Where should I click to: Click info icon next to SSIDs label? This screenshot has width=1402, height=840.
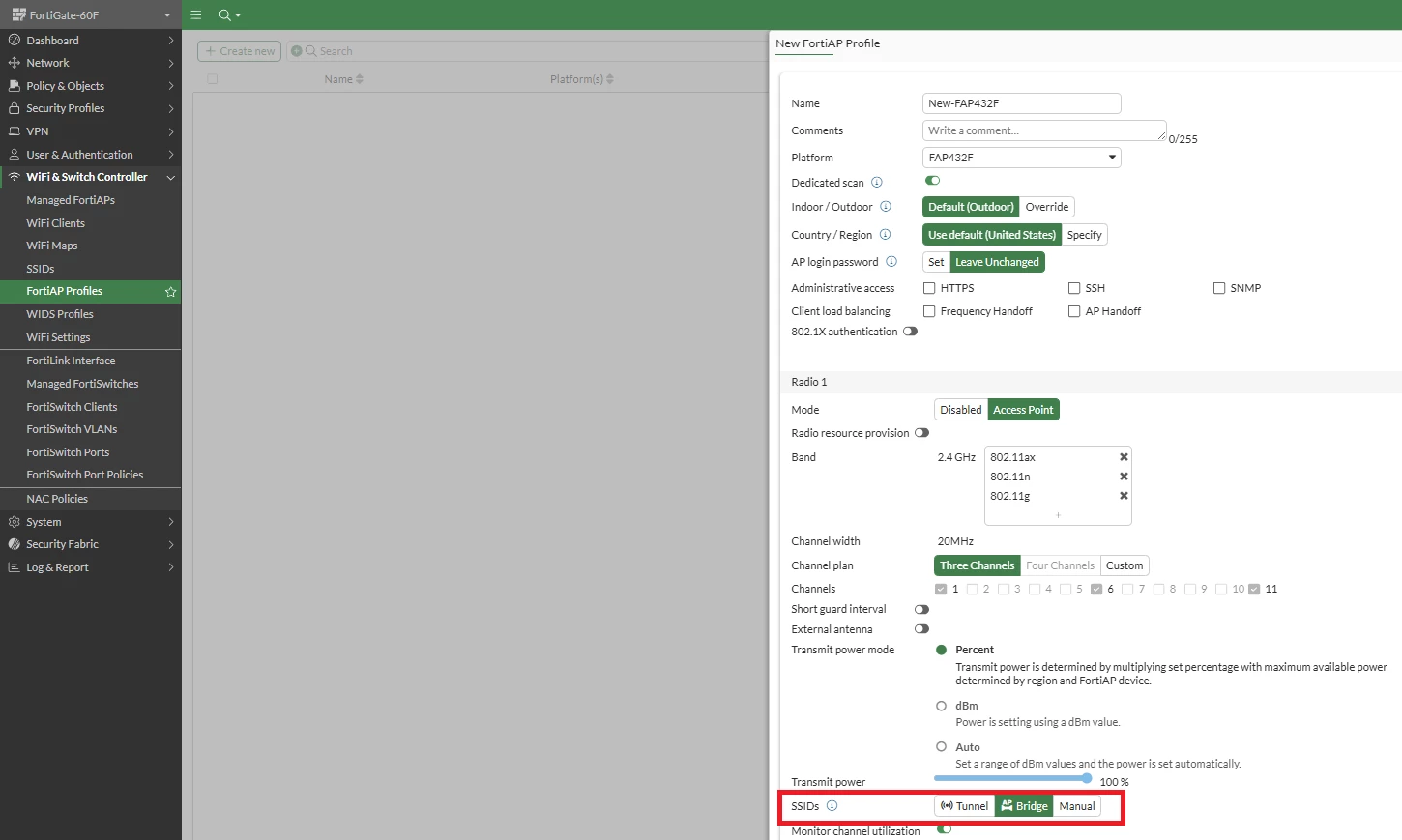tap(832, 806)
